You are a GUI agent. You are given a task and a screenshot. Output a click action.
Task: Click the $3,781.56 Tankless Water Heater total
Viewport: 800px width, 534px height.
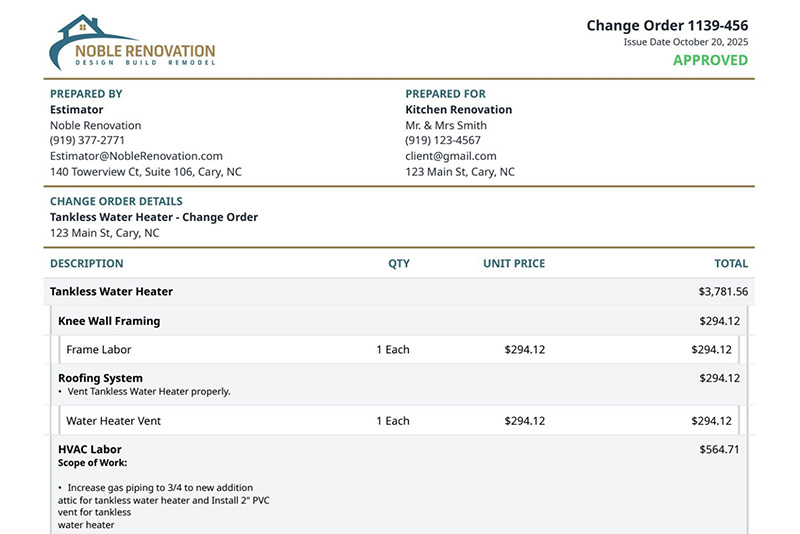pos(723,292)
